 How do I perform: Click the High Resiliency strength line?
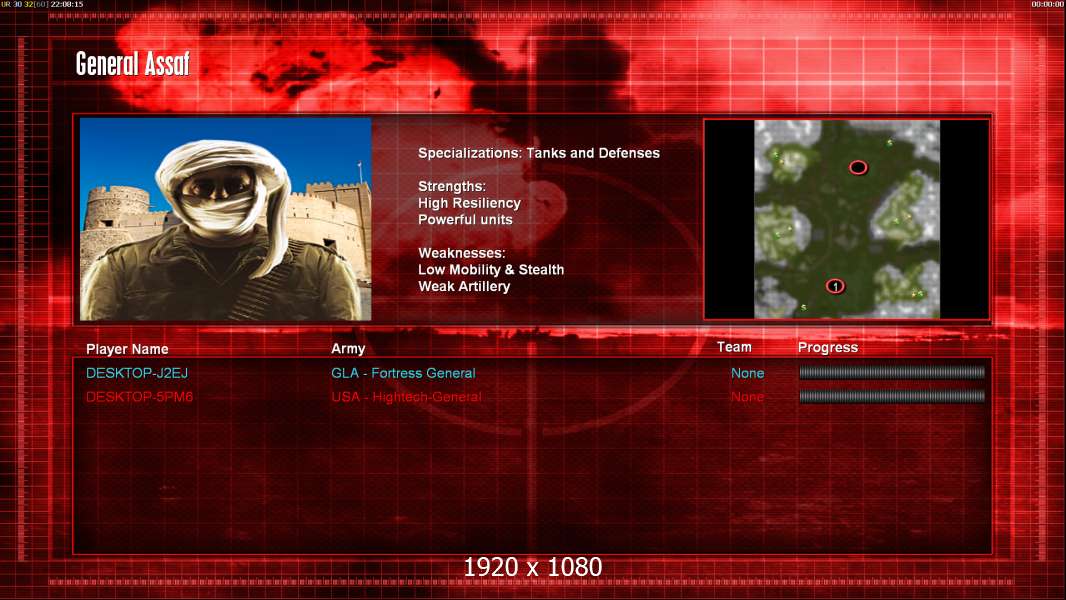[469, 203]
